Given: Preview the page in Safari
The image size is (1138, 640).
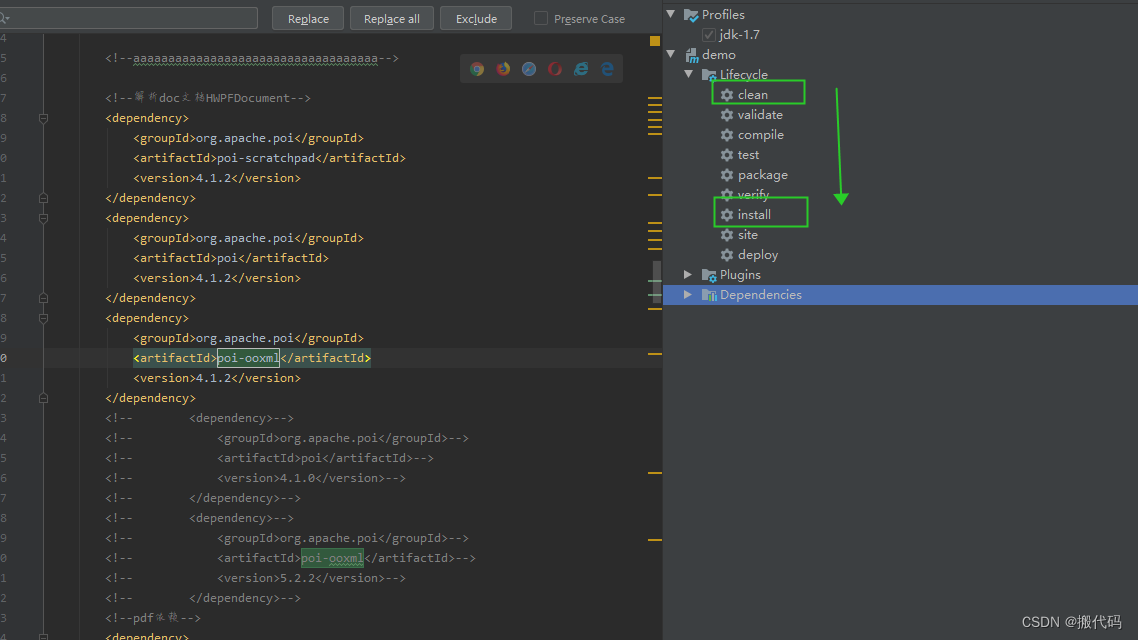Looking at the screenshot, I should (528, 69).
